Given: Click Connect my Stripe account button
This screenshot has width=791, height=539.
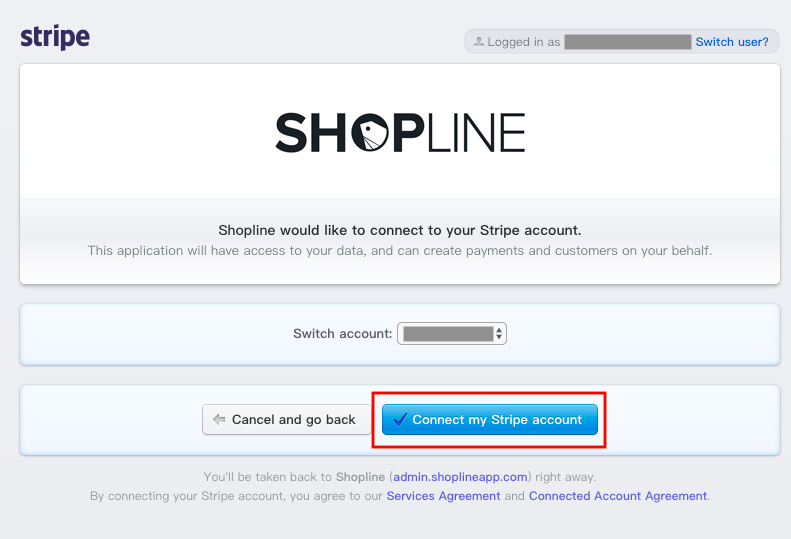Looking at the screenshot, I should 490,419.
